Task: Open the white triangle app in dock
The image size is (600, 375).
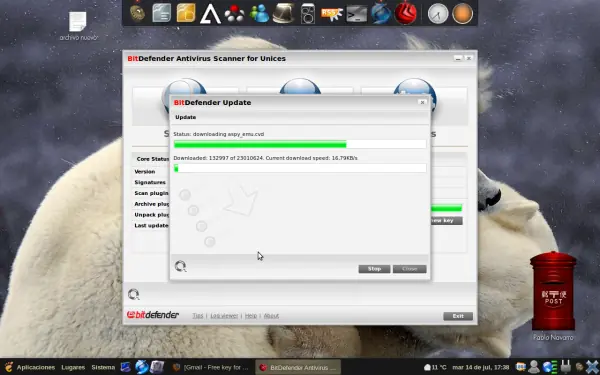Action: (x=210, y=14)
